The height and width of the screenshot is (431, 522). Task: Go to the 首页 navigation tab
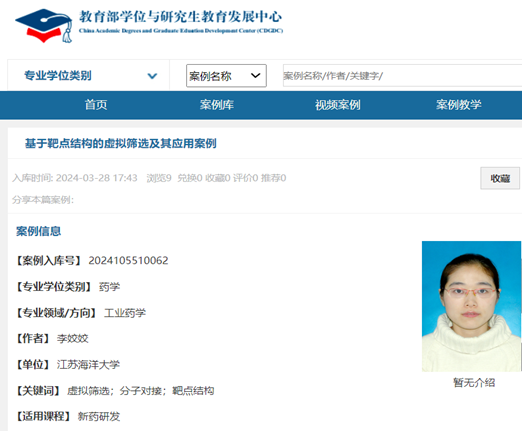point(96,105)
